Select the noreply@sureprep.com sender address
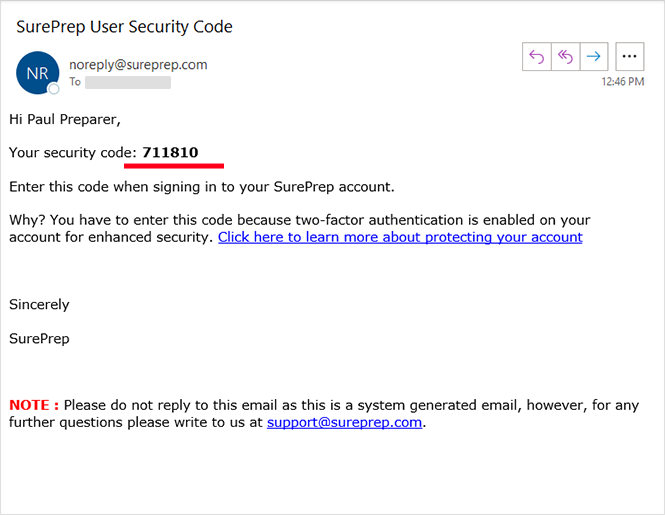Image resolution: width=665 pixels, height=515 pixels. coord(138,65)
